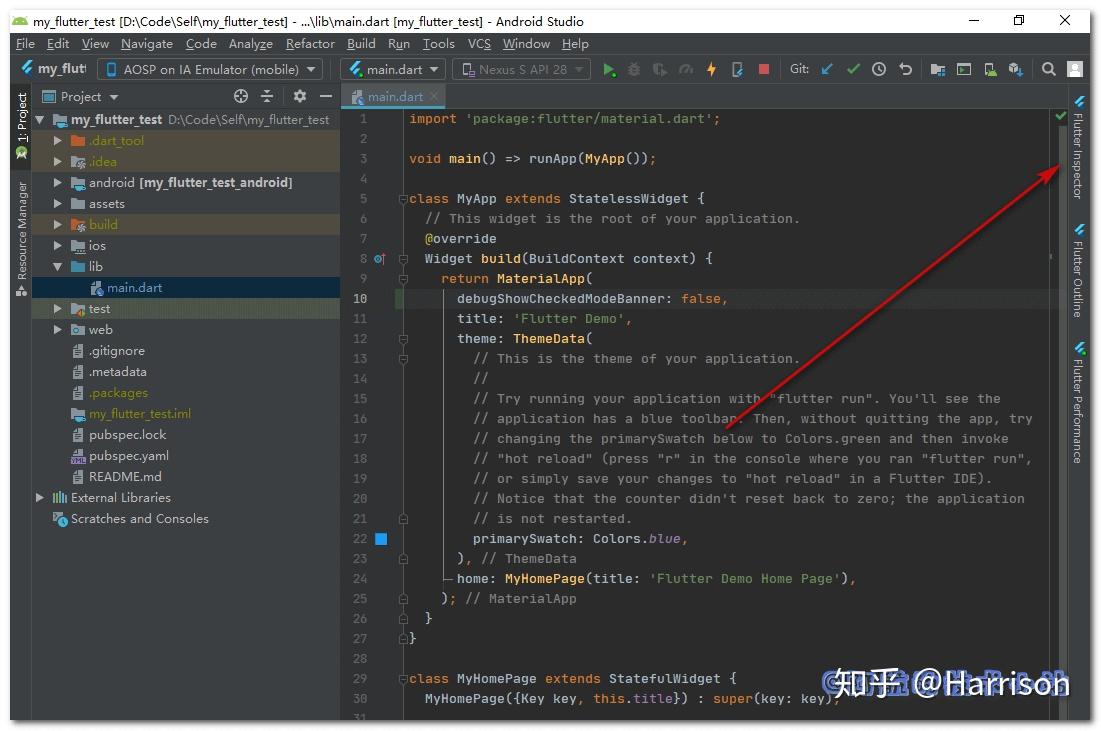Click the blue color swatch on line 22
Screen dimensions: 1101x731
coord(381,539)
